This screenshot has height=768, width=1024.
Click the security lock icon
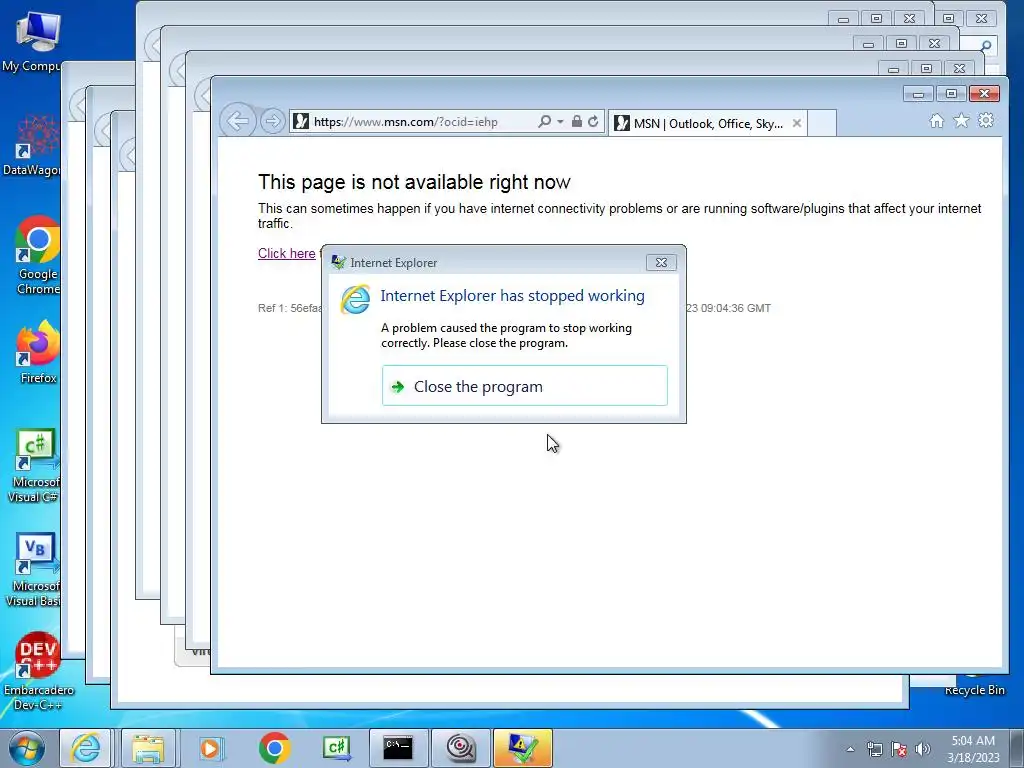(577, 121)
